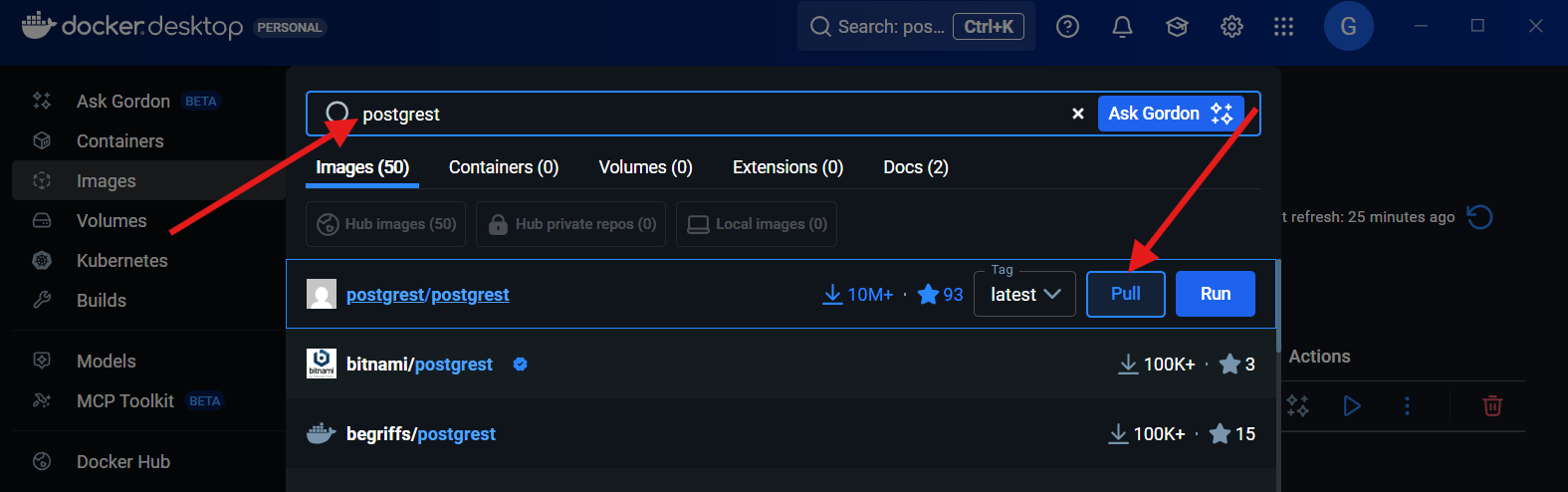
Task: Click the Ctrl+K shortcut badge
Action: pos(989,27)
